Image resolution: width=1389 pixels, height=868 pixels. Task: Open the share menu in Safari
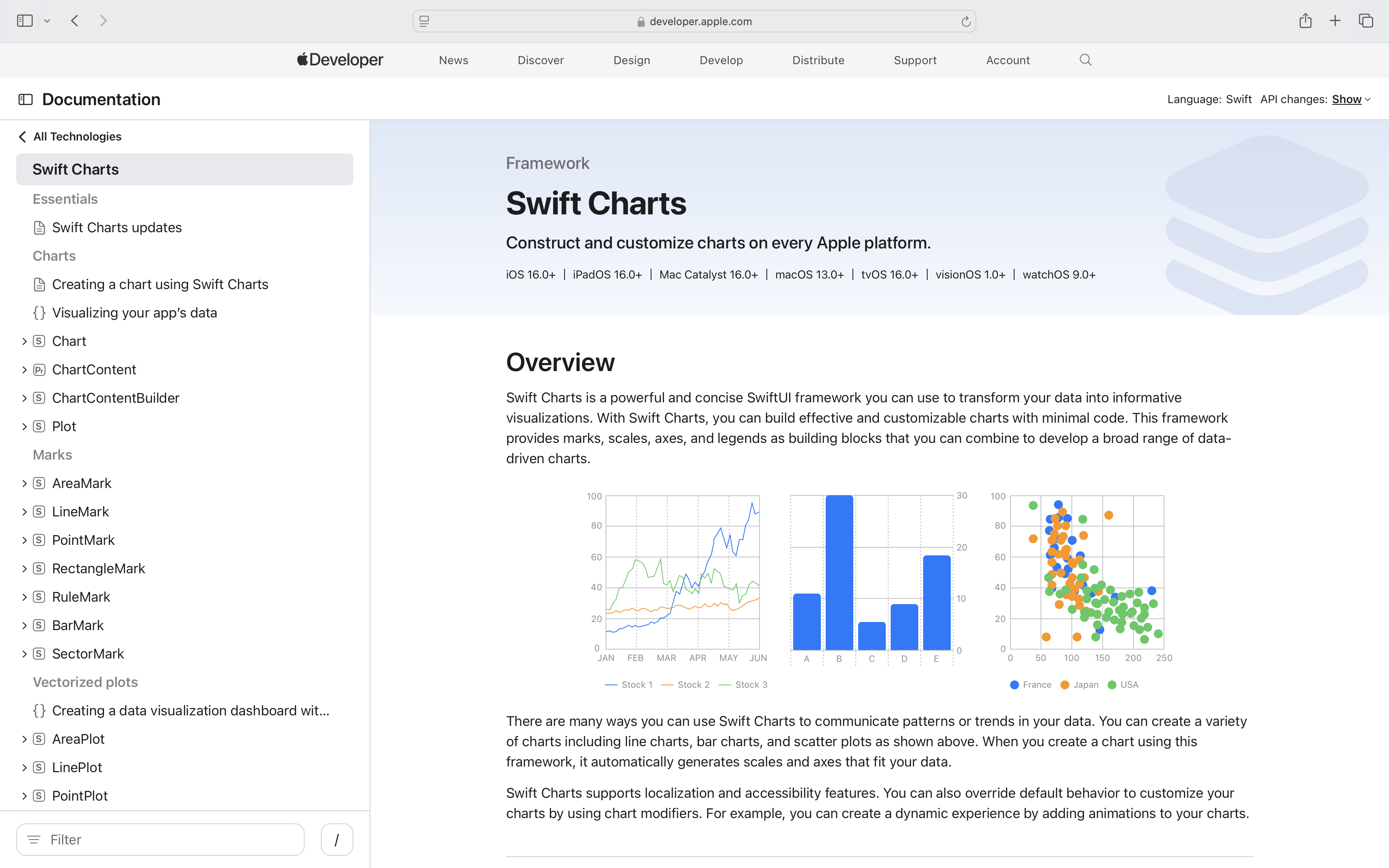1306,21
